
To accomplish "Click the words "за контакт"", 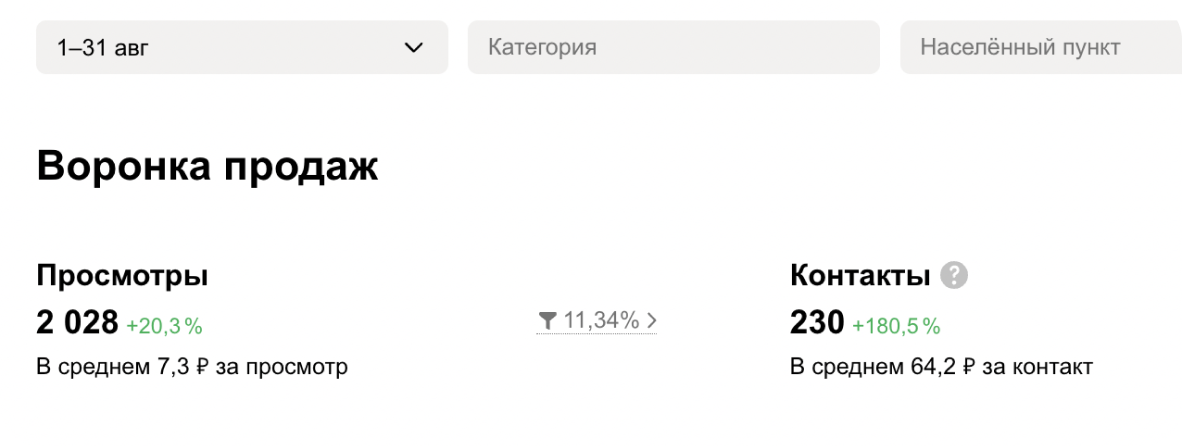I will 1038,367.
